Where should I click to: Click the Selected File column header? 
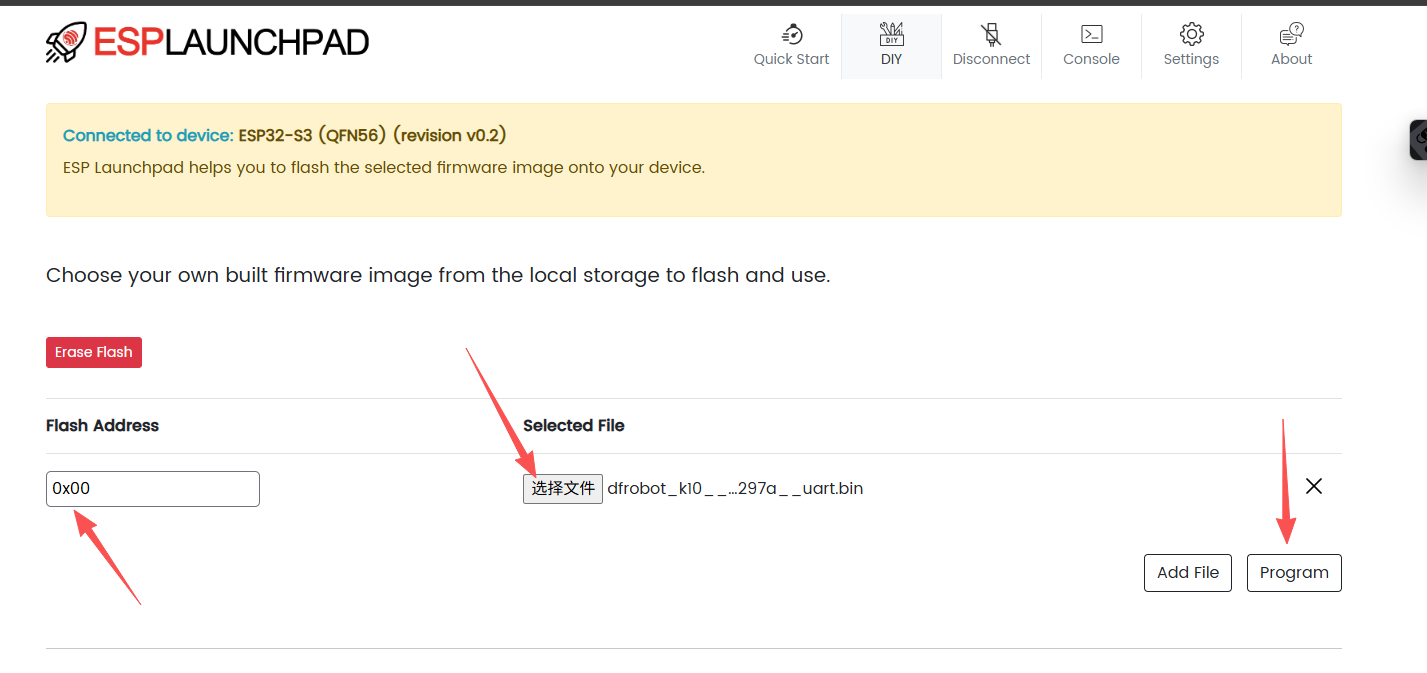(574, 425)
